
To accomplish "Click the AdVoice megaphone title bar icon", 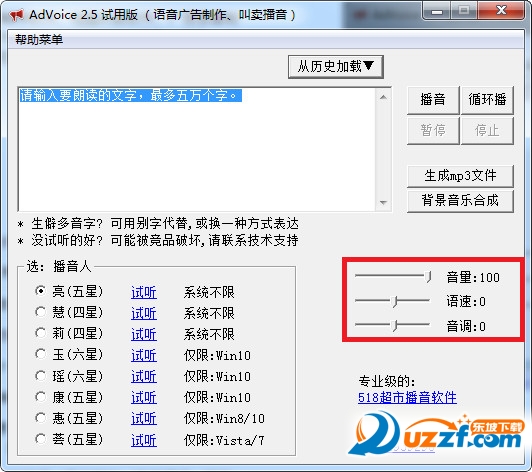I will [16, 15].
